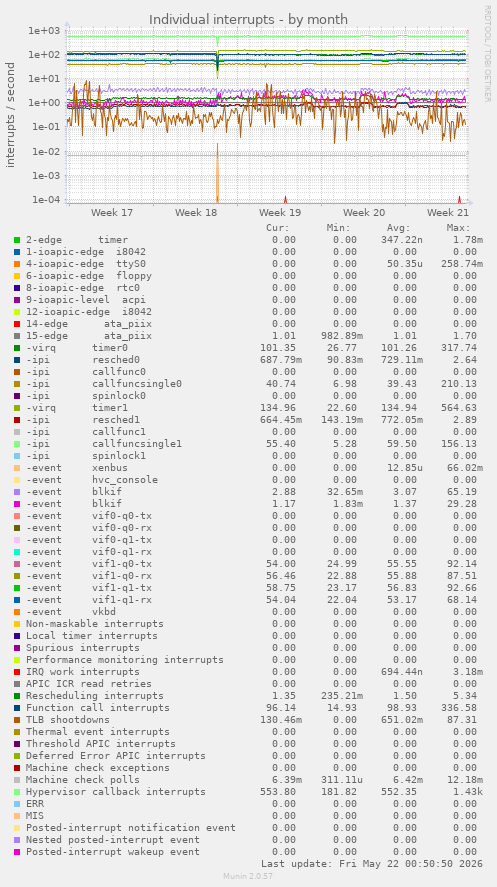Click the Function call interrupts legend label
This screenshot has width=497, height=887.
point(98,708)
